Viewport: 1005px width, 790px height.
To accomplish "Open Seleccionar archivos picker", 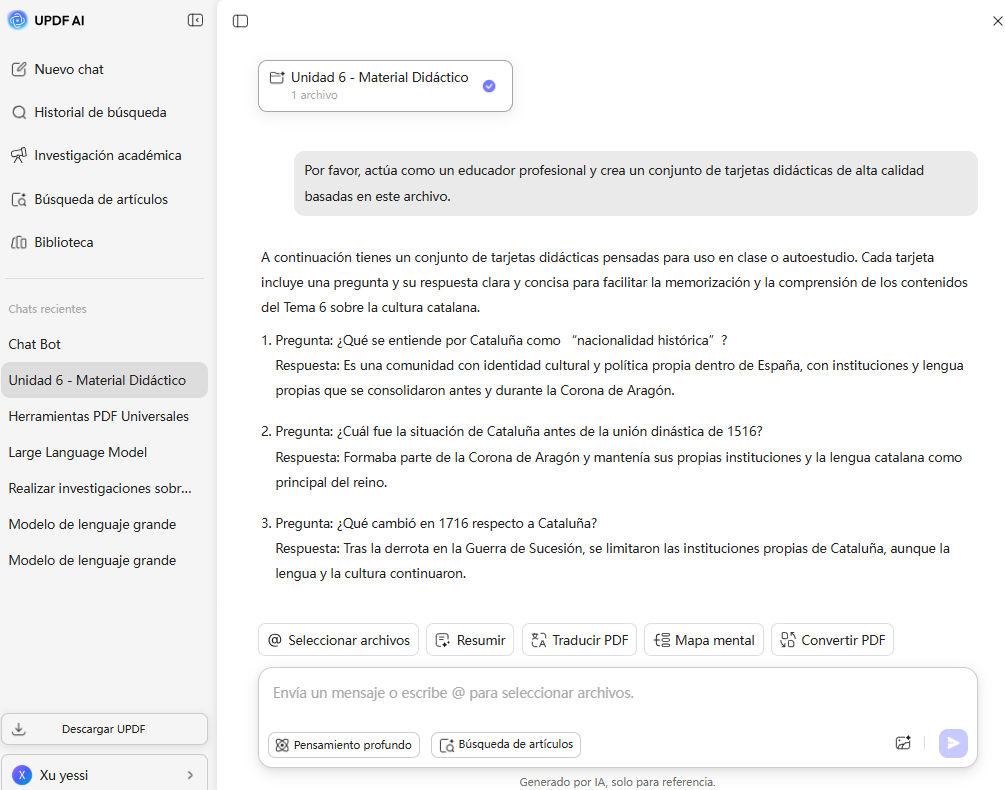I will click(338, 639).
